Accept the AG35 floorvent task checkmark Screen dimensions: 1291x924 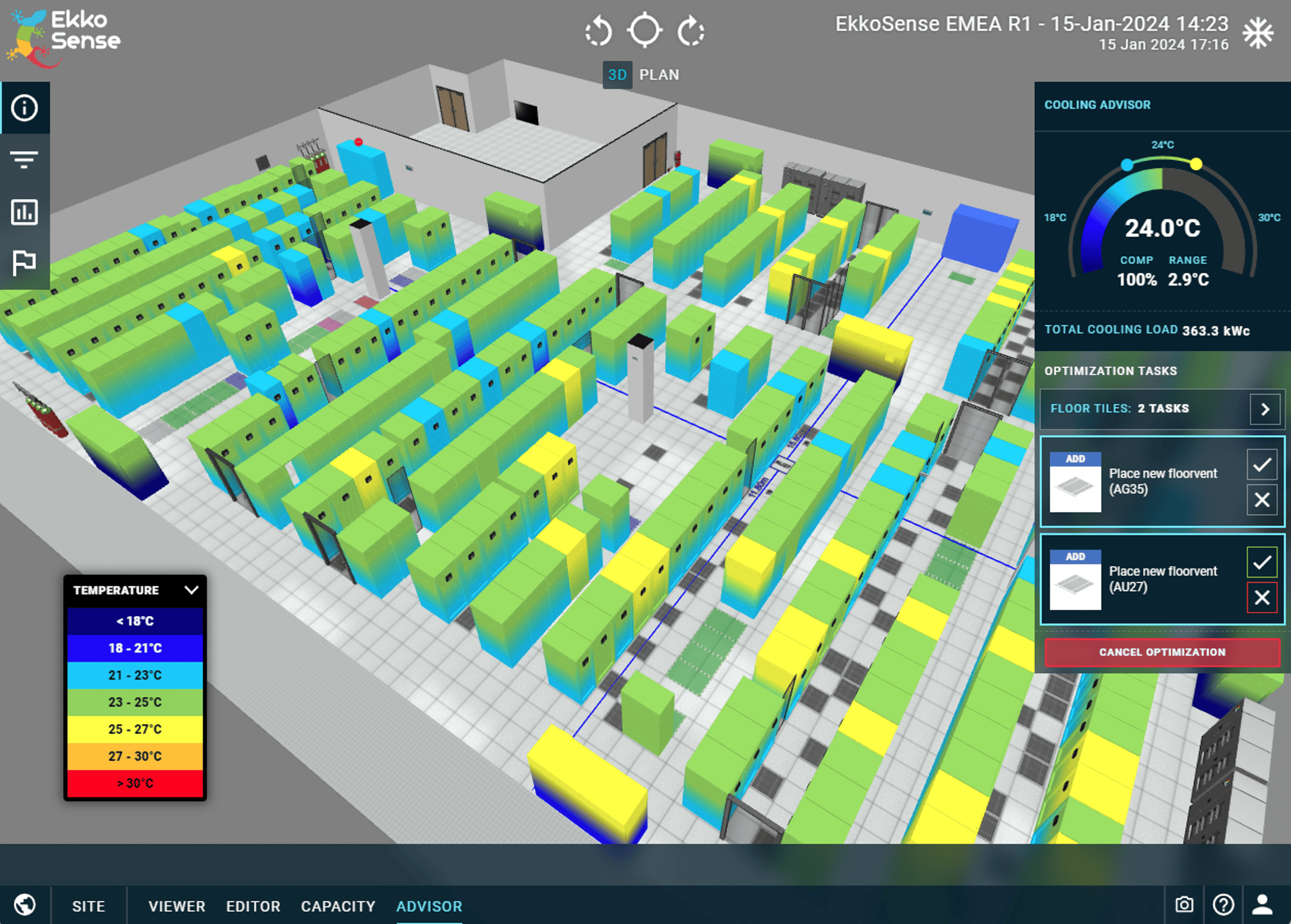tap(1262, 464)
